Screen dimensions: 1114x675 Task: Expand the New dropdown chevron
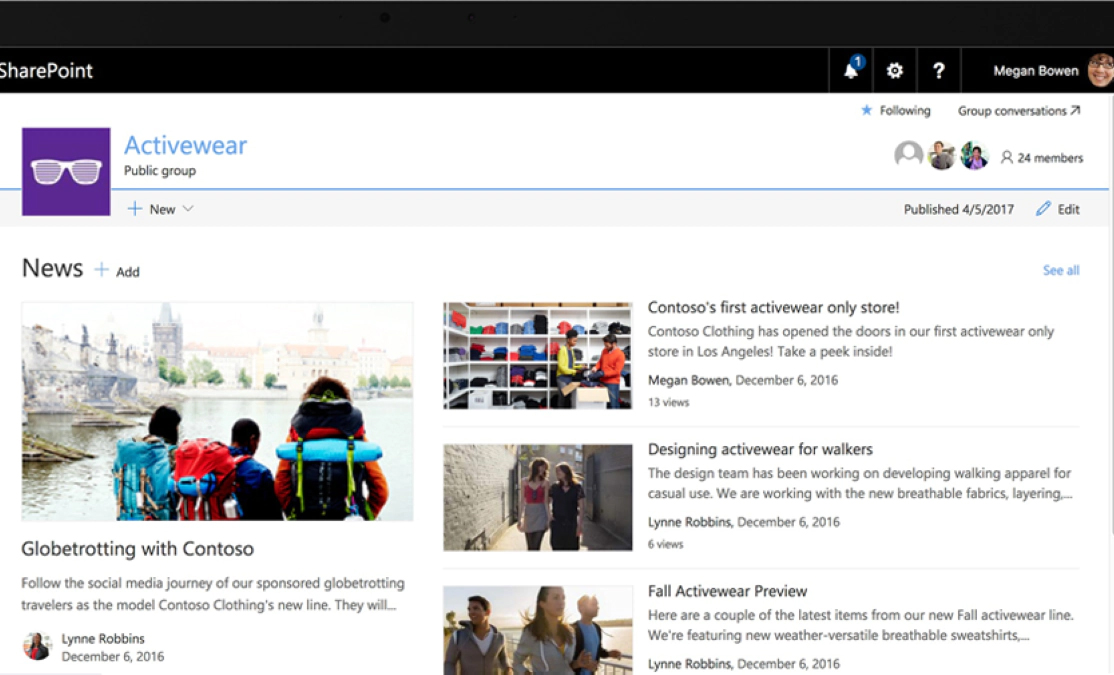point(188,209)
